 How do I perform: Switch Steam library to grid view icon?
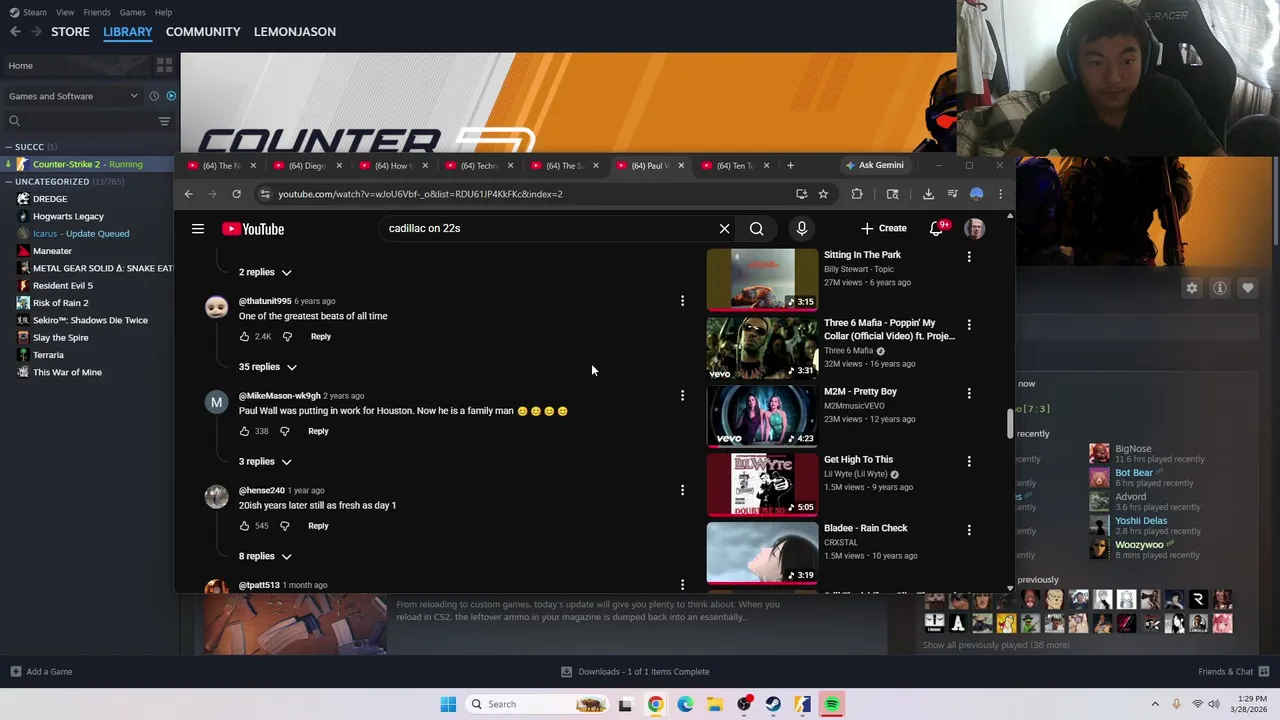click(164, 66)
